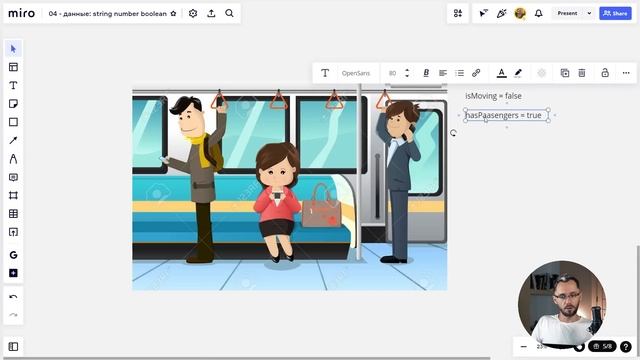
Task: Toggle collaborators' cursors icon
Action: [x=483, y=13]
